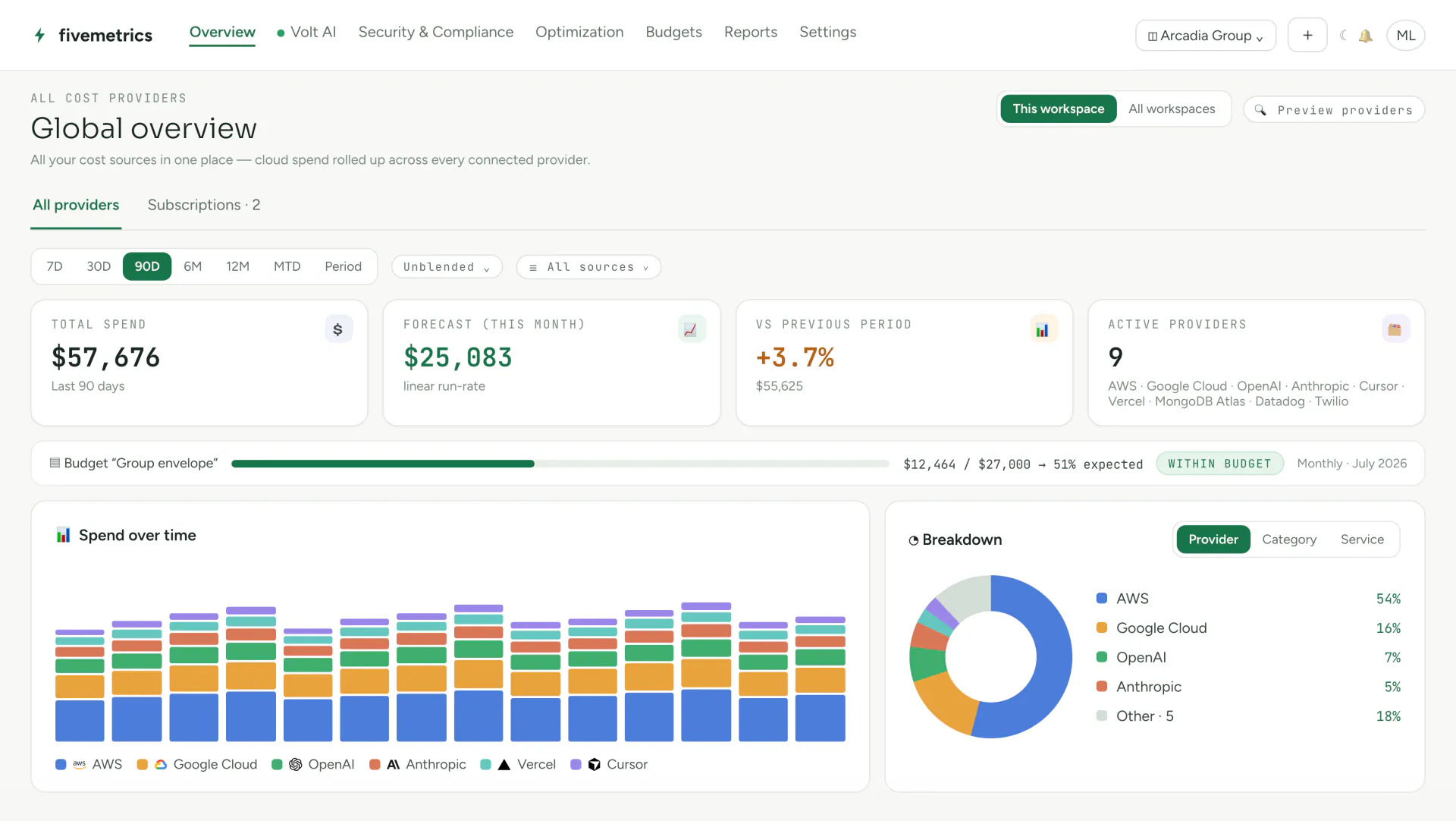
Task: Click the filter lines icon in All sources
Action: click(533, 267)
